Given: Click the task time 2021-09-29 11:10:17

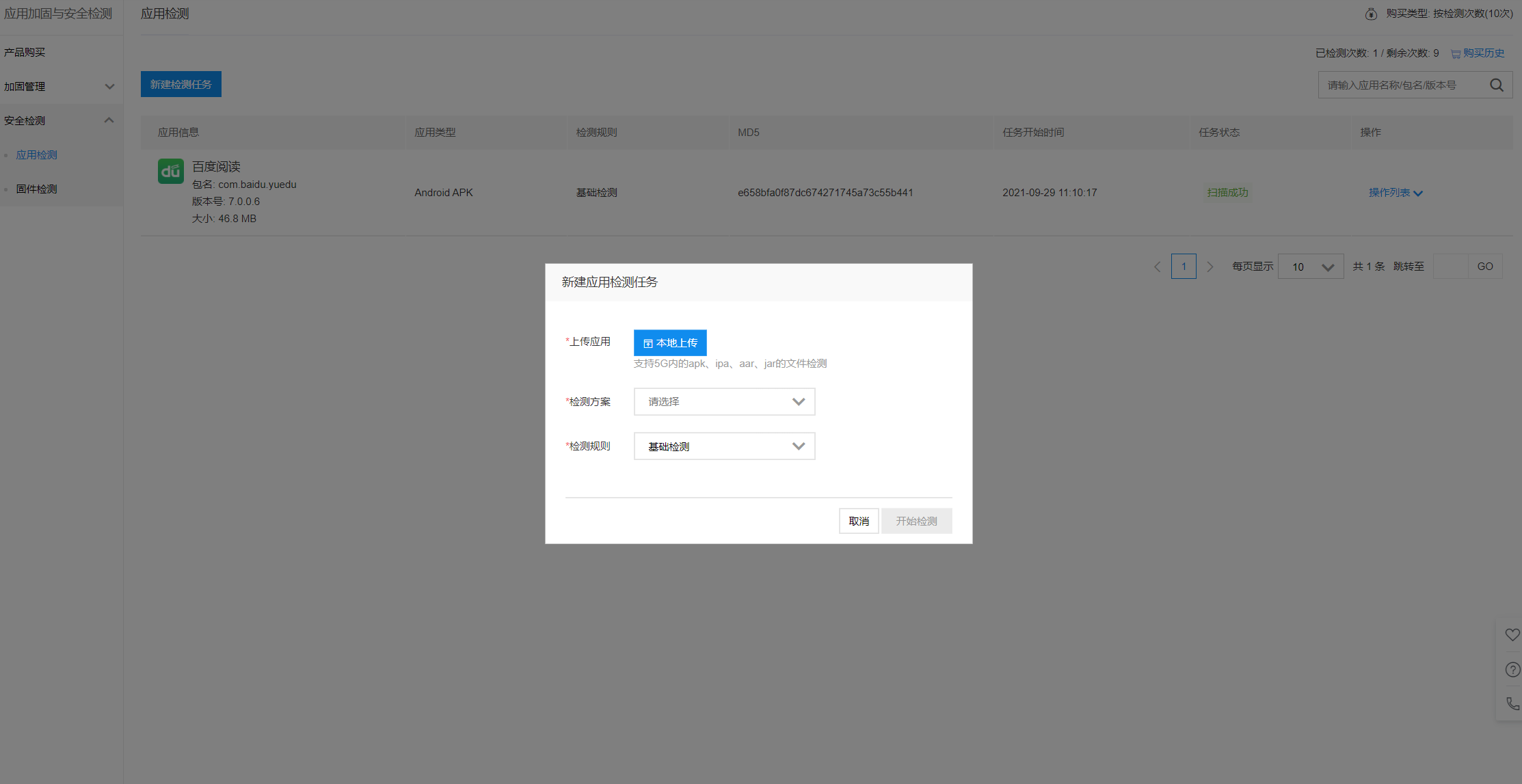Looking at the screenshot, I should [x=1050, y=193].
